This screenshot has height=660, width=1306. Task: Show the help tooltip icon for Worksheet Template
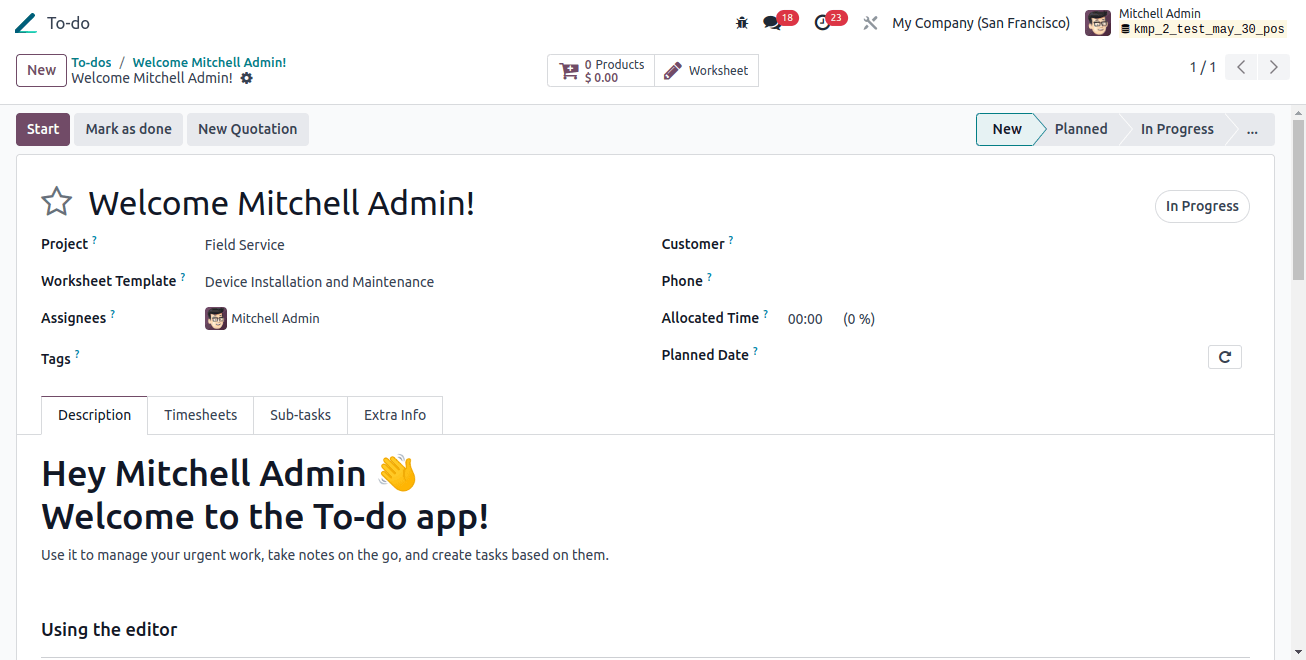tap(183, 277)
